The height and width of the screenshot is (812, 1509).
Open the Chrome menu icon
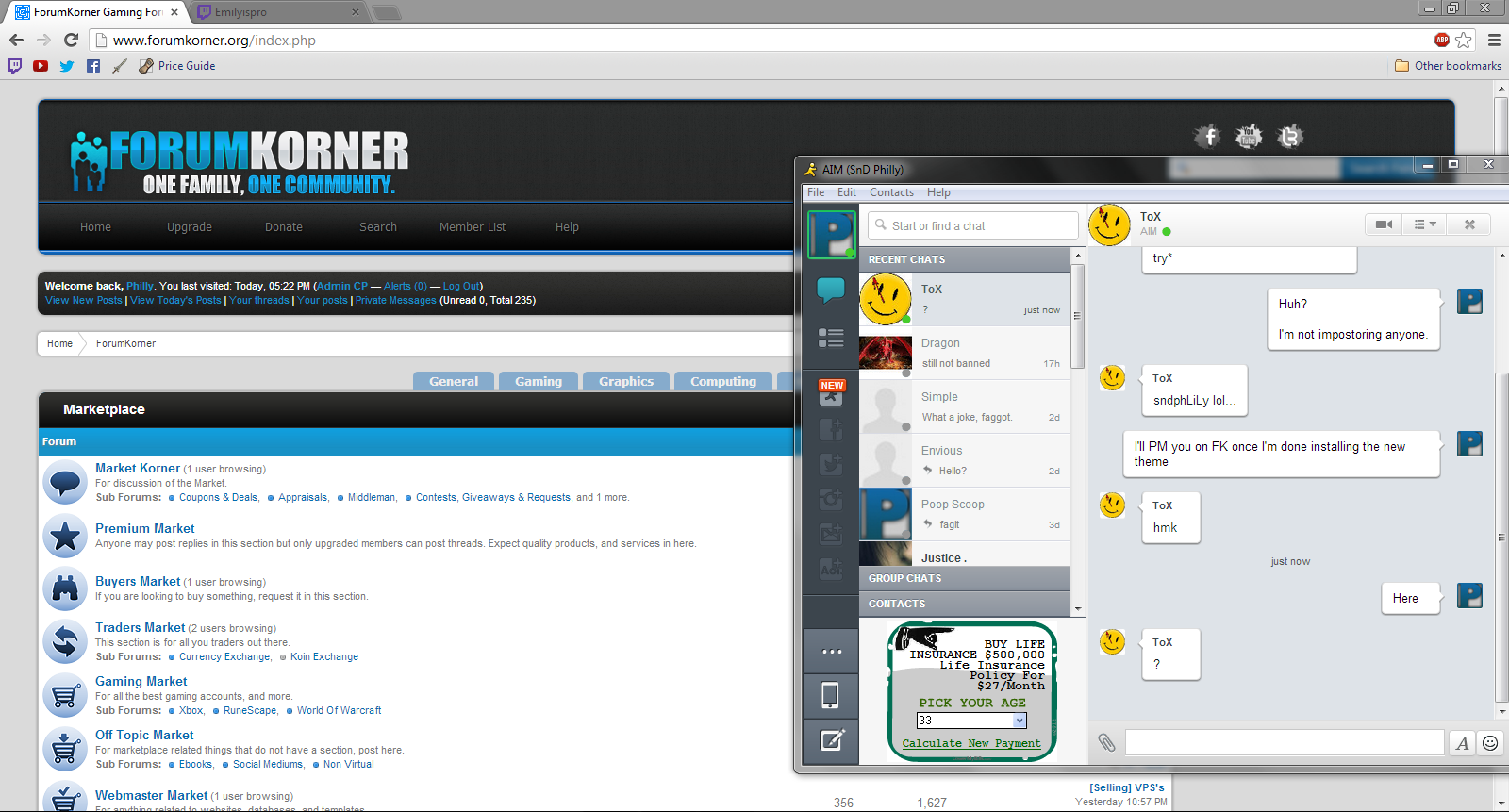(1494, 40)
